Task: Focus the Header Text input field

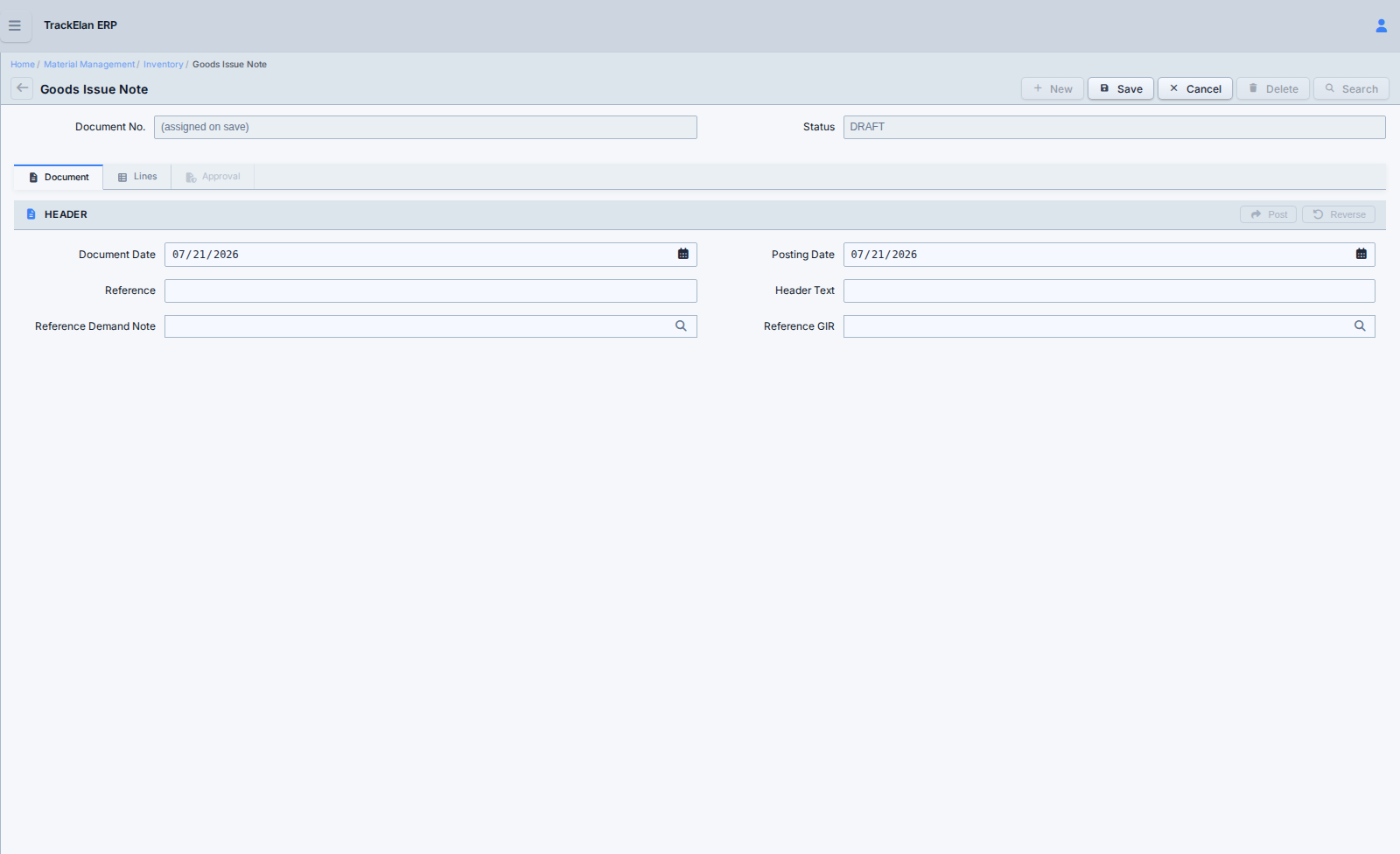Action: 1109,290
